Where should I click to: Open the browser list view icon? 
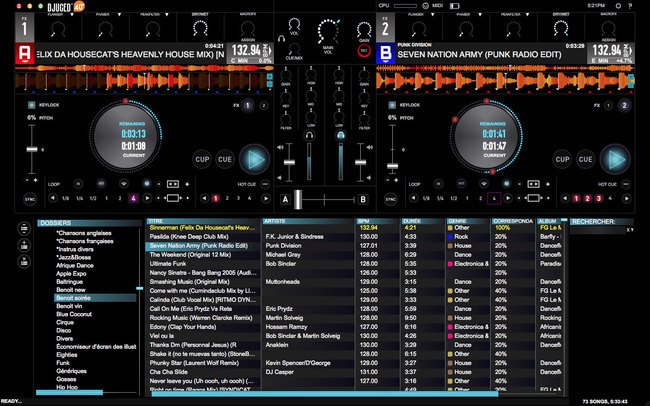point(24,228)
